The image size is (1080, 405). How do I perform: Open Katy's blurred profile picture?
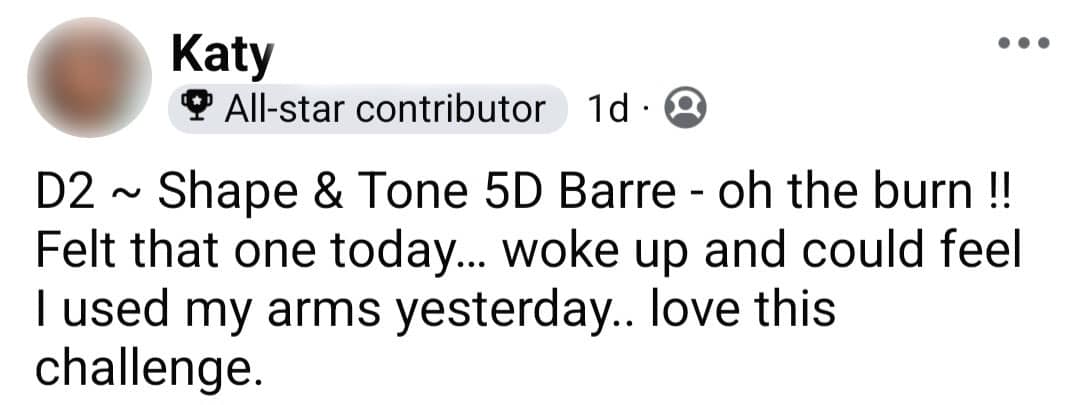89,77
